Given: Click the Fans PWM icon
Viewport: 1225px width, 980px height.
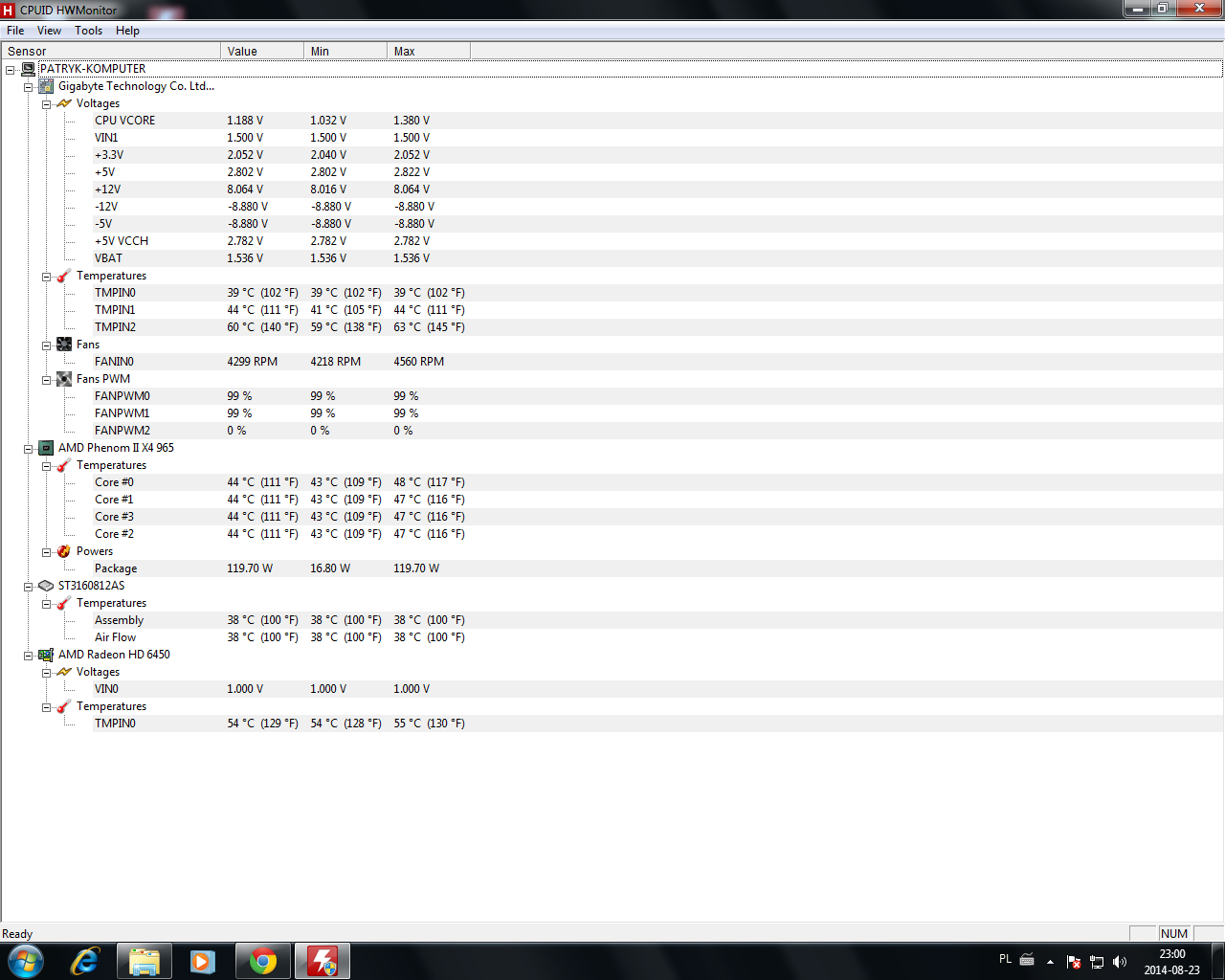Looking at the screenshot, I should tap(64, 379).
